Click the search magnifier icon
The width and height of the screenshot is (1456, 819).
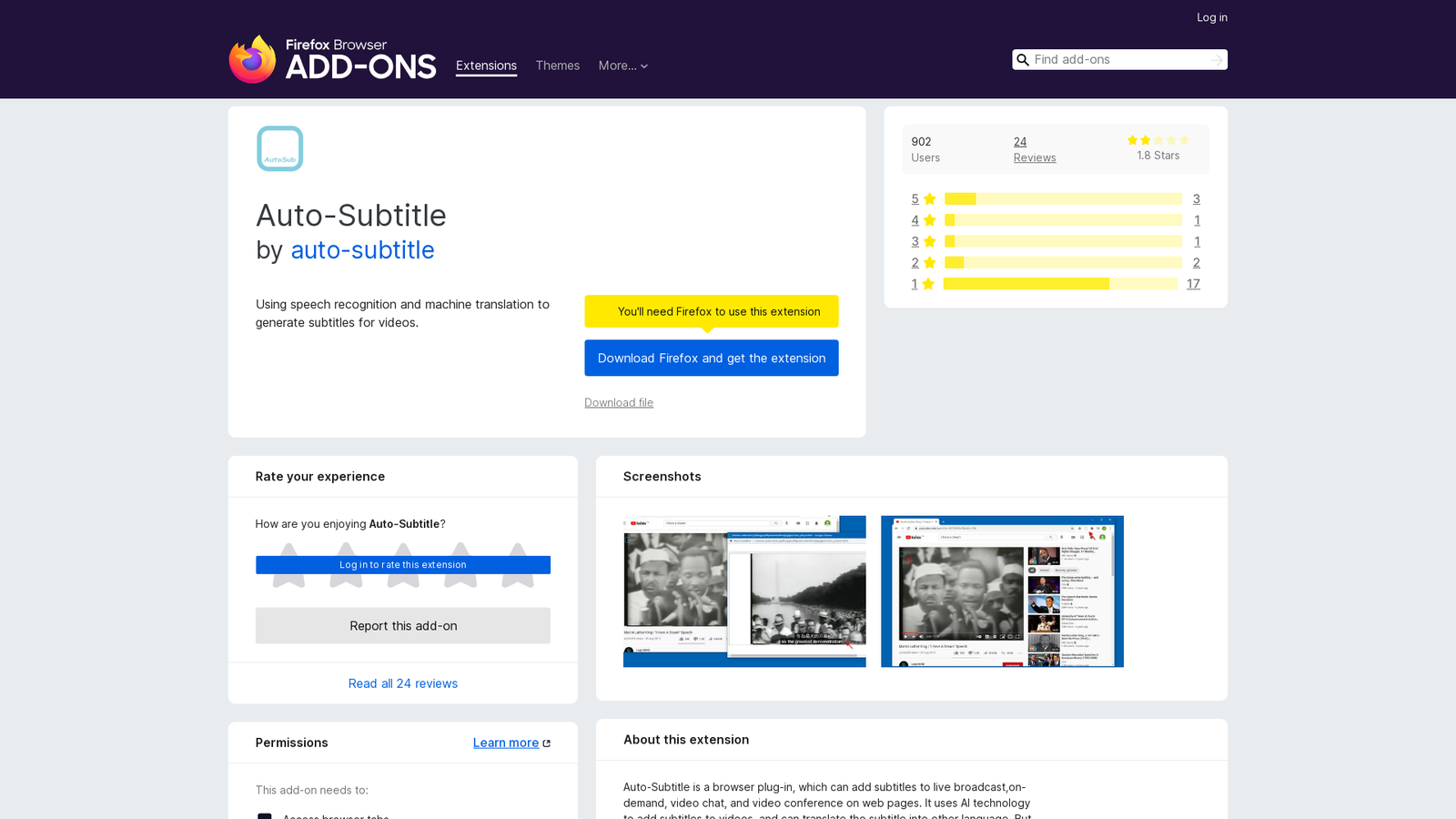(1023, 60)
